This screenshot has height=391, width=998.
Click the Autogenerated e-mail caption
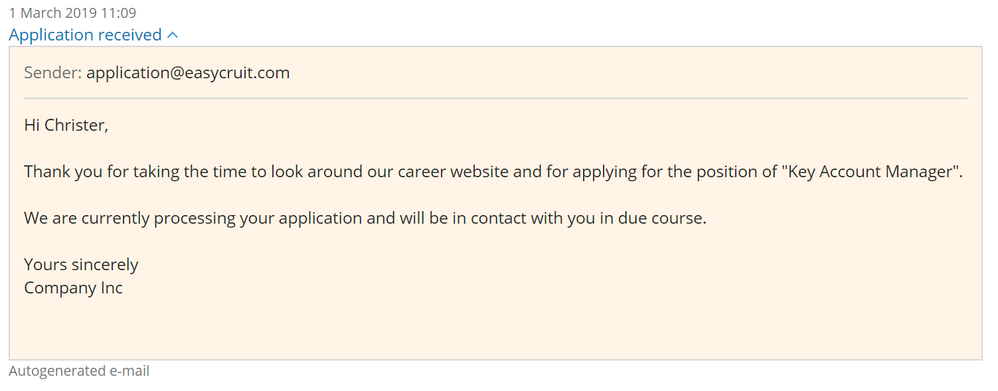[79, 371]
